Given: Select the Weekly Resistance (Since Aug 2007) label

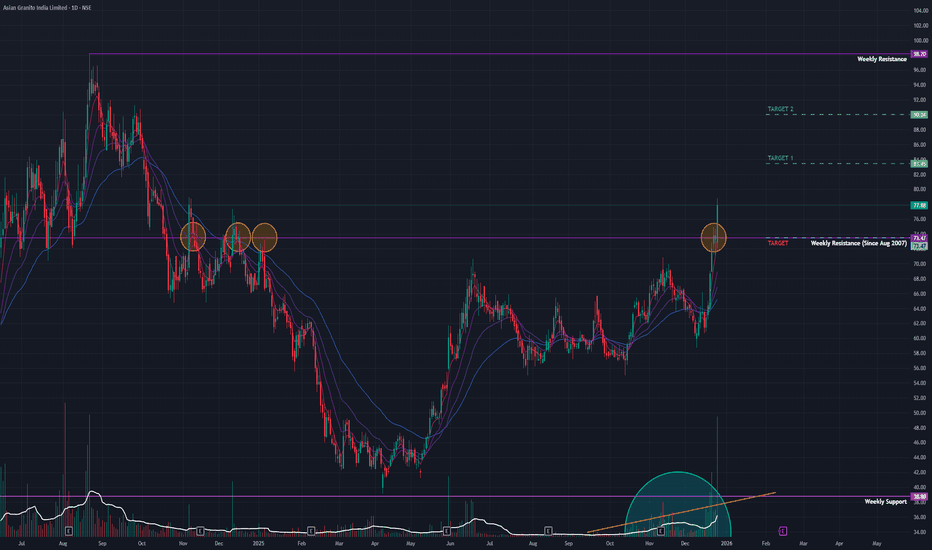Looking at the screenshot, I should point(858,243).
